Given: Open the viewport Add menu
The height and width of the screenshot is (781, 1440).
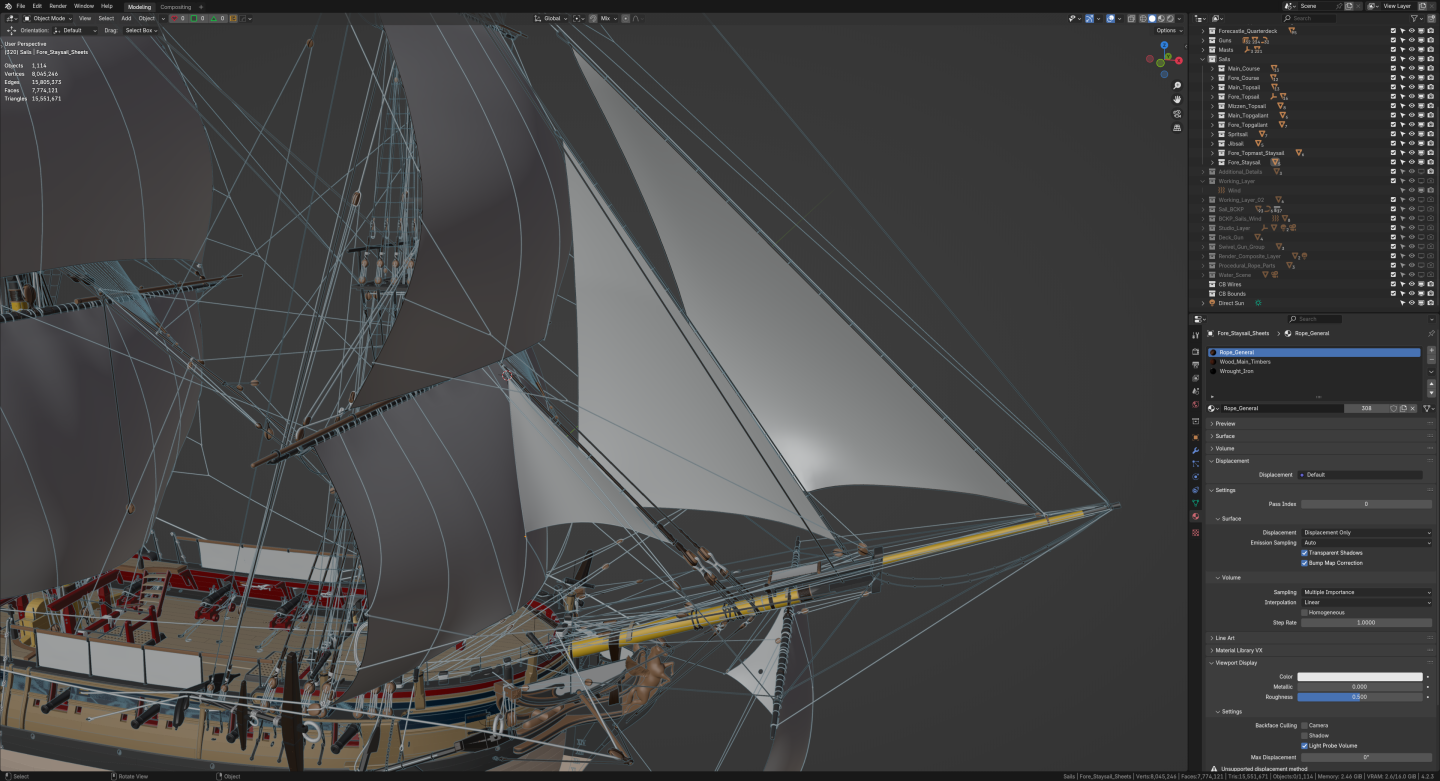Looking at the screenshot, I should pyautogui.click(x=126, y=18).
